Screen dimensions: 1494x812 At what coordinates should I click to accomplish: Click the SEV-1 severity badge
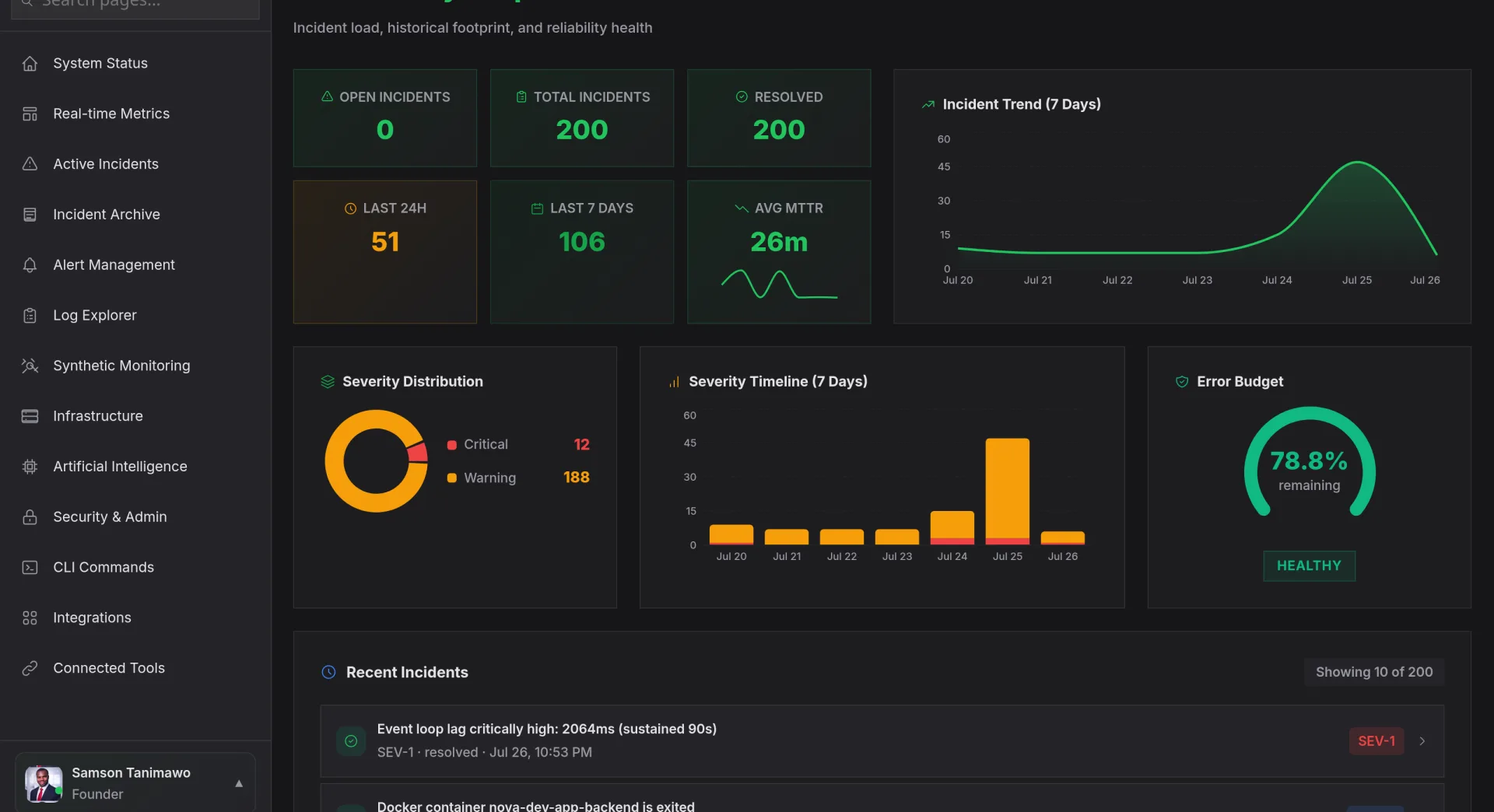tap(1376, 741)
